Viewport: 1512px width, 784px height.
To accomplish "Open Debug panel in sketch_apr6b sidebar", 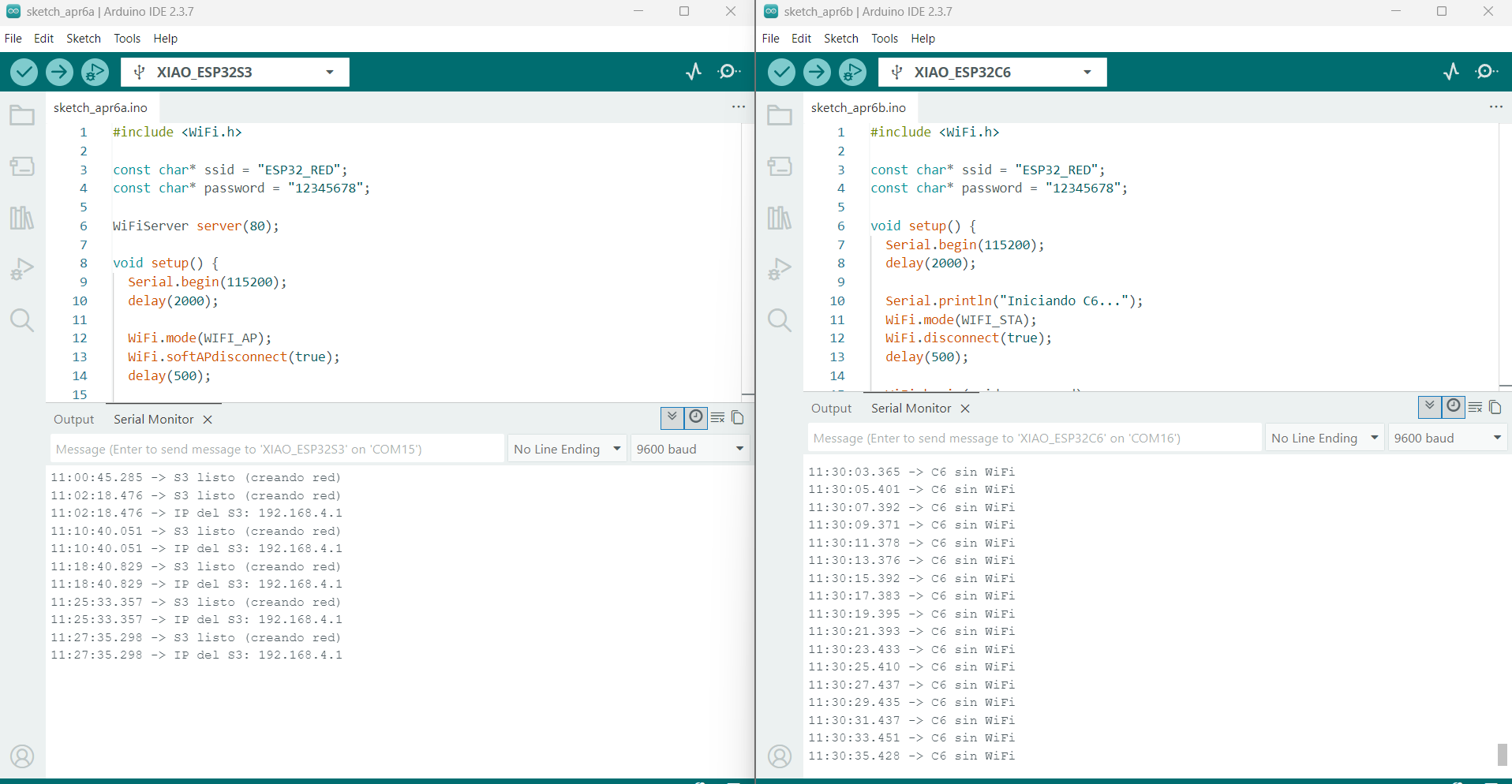I will (x=780, y=269).
